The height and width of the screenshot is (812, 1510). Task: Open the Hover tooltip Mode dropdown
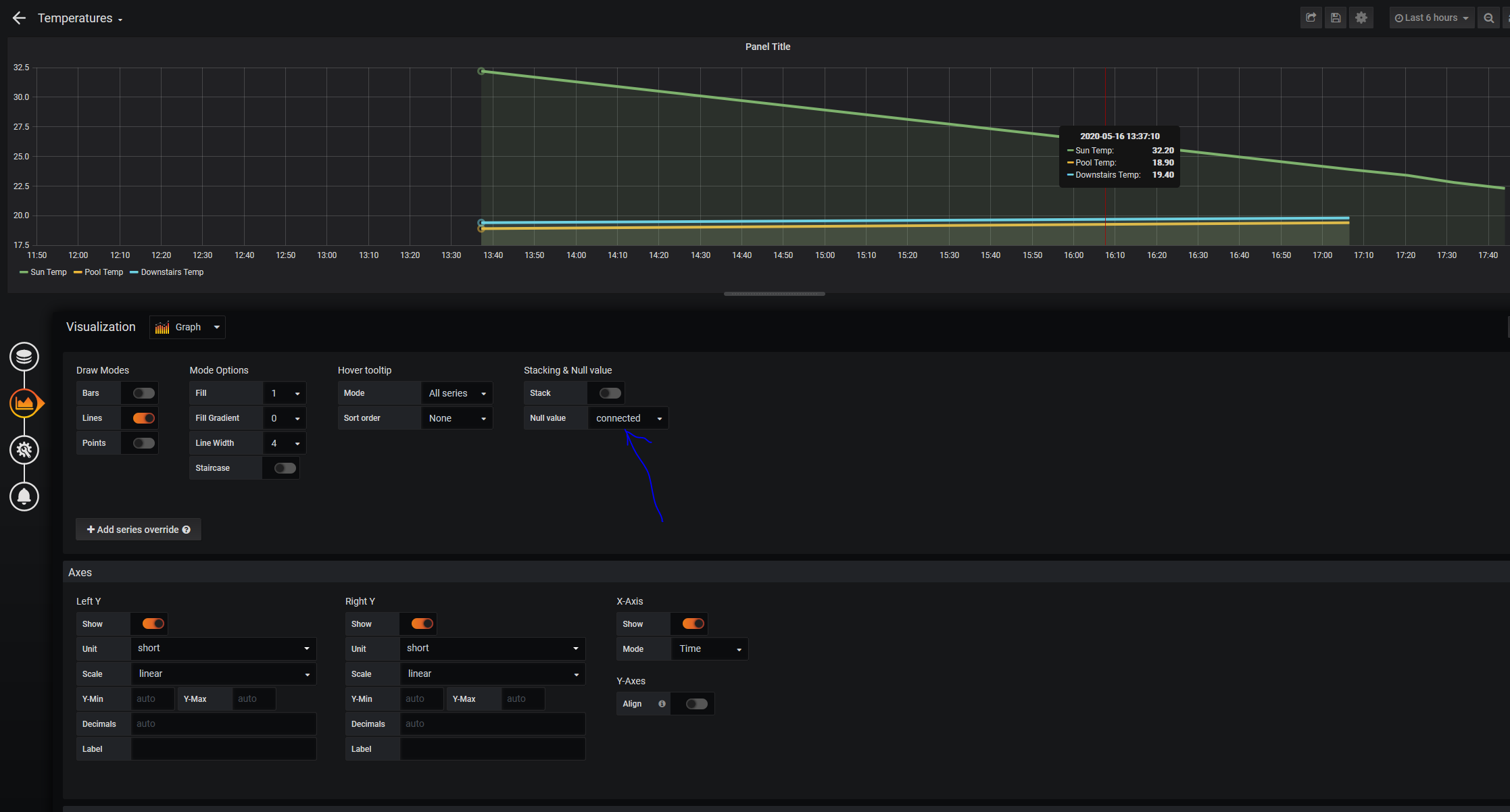coord(456,392)
